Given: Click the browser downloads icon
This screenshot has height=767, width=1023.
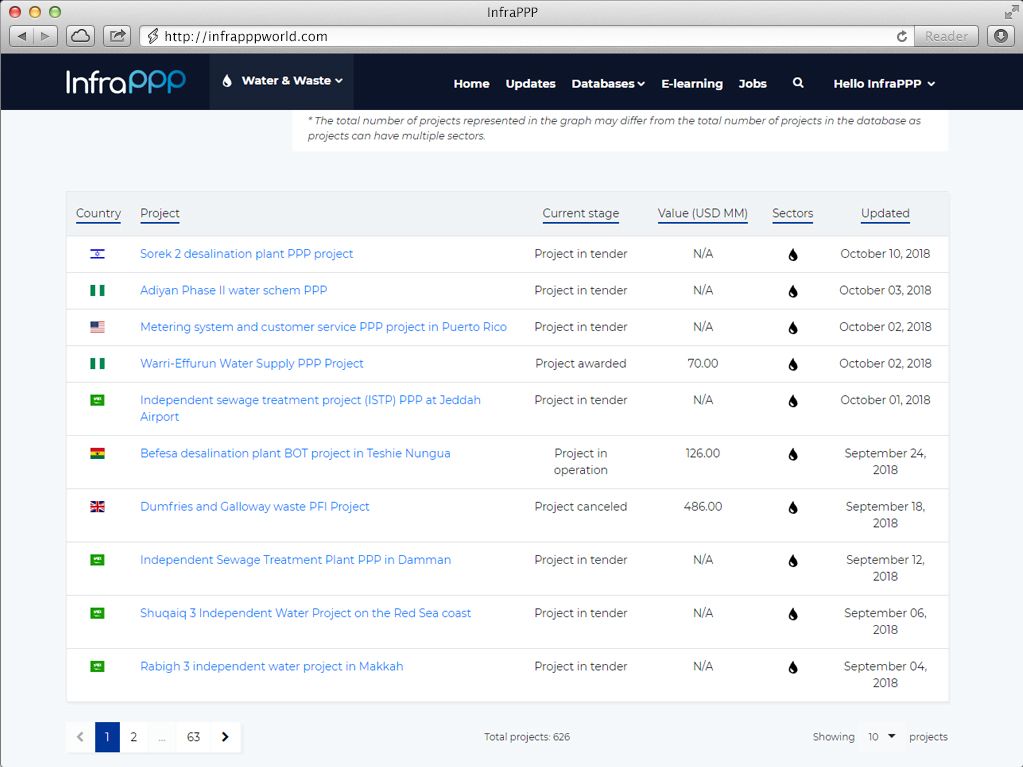Looking at the screenshot, I should coord(1000,36).
